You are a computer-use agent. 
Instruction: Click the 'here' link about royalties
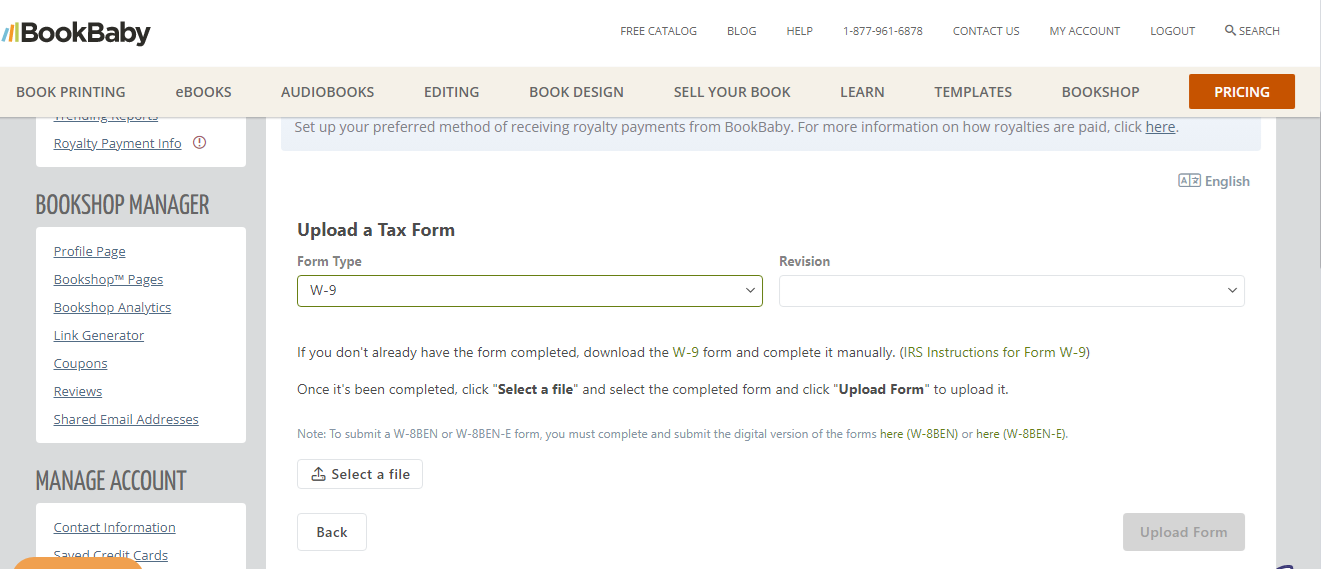(1160, 127)
